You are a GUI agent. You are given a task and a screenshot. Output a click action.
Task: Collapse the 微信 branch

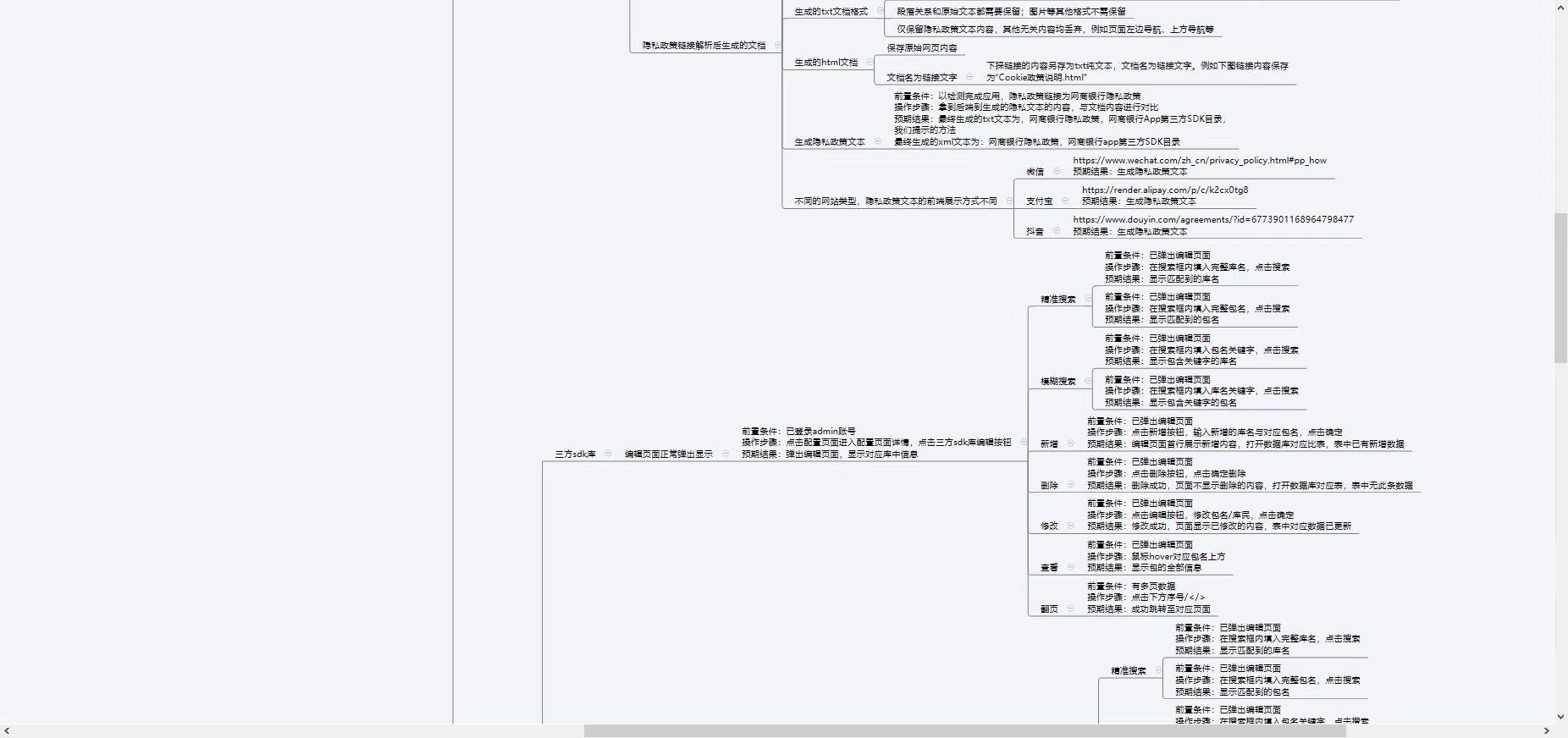pyautogui.click(x=1056, y=171)
